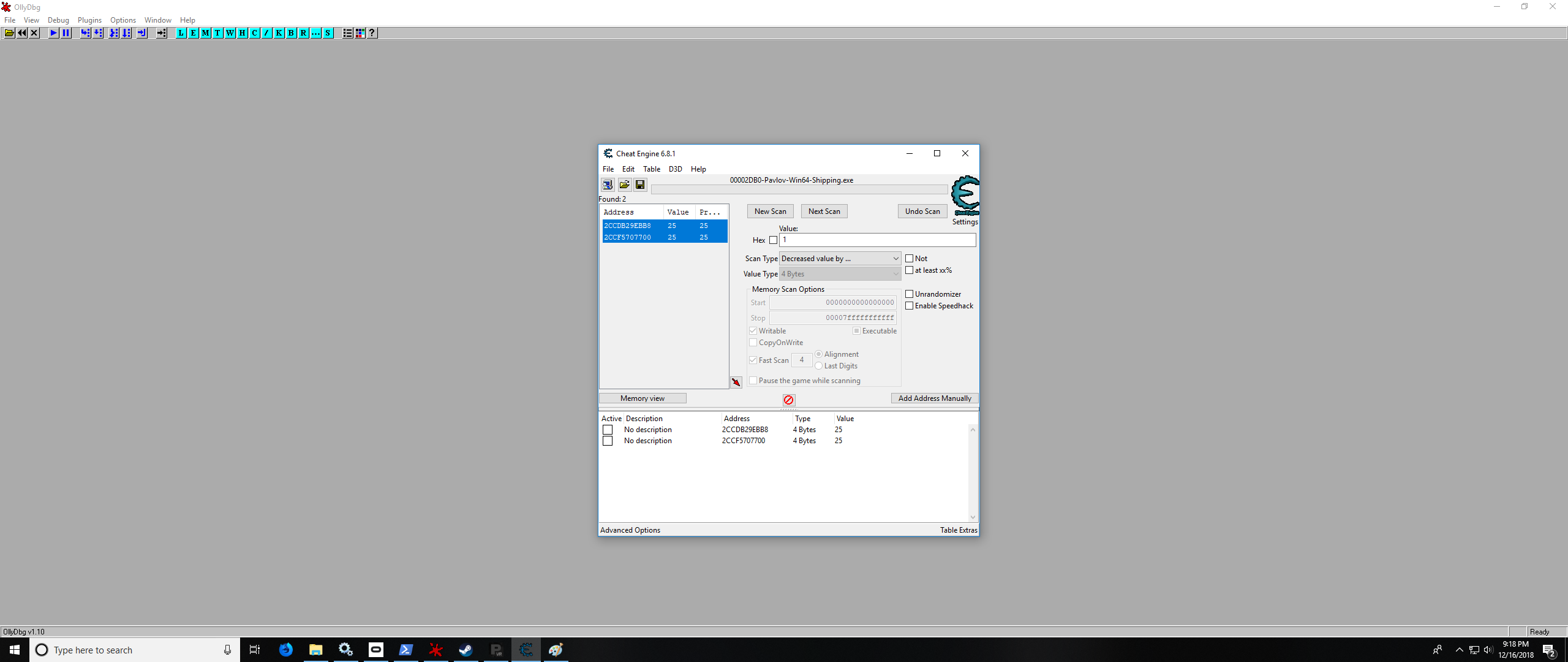Open OllyDbg Options menu
This screenshot has height=662, width=1568.
pyautogui.click(x=123, y=20)
